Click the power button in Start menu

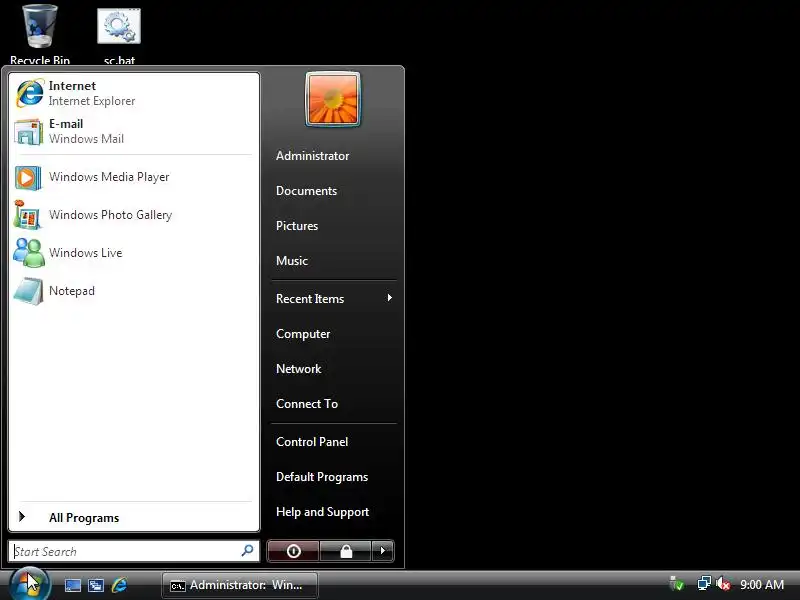(x=293, y=551)
